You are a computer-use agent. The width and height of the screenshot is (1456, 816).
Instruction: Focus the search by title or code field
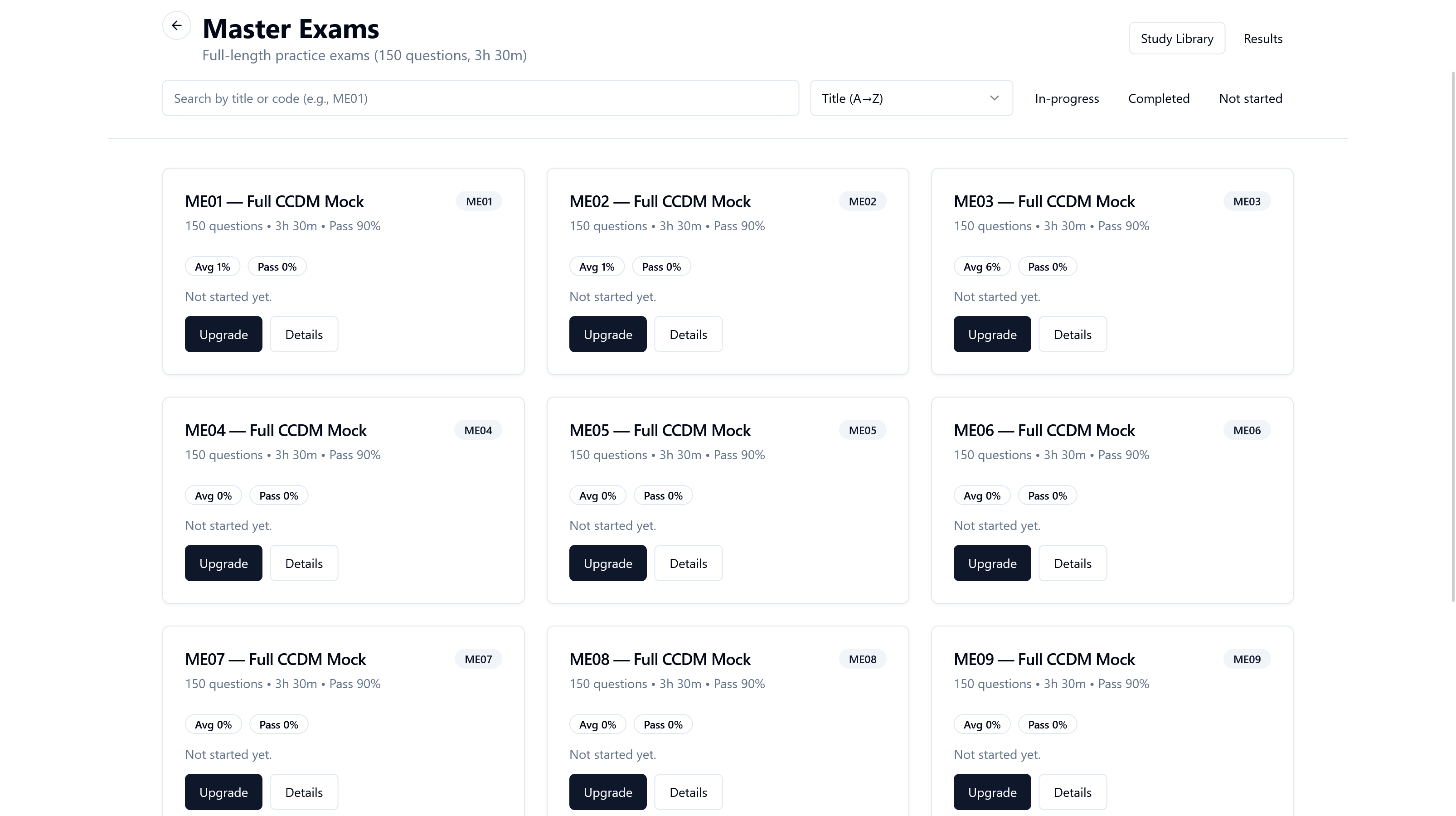[480, 98]
